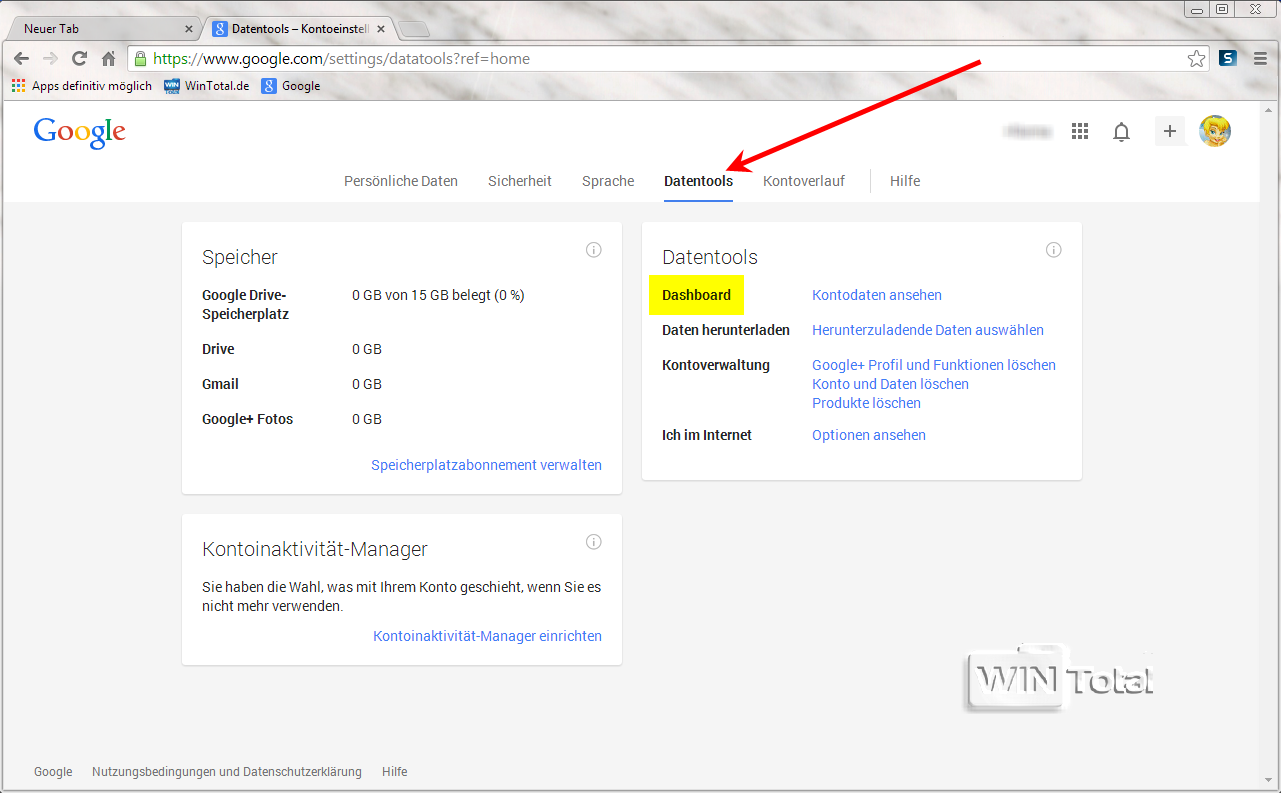Go back using the browser back arrow

(21, 59)
